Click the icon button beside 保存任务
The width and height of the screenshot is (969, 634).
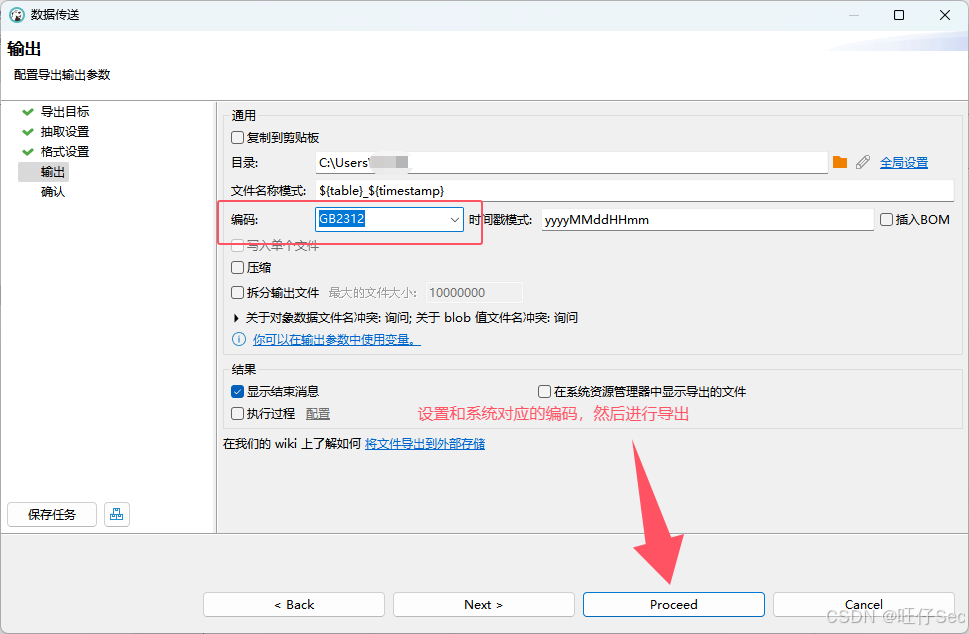point(117,514)
